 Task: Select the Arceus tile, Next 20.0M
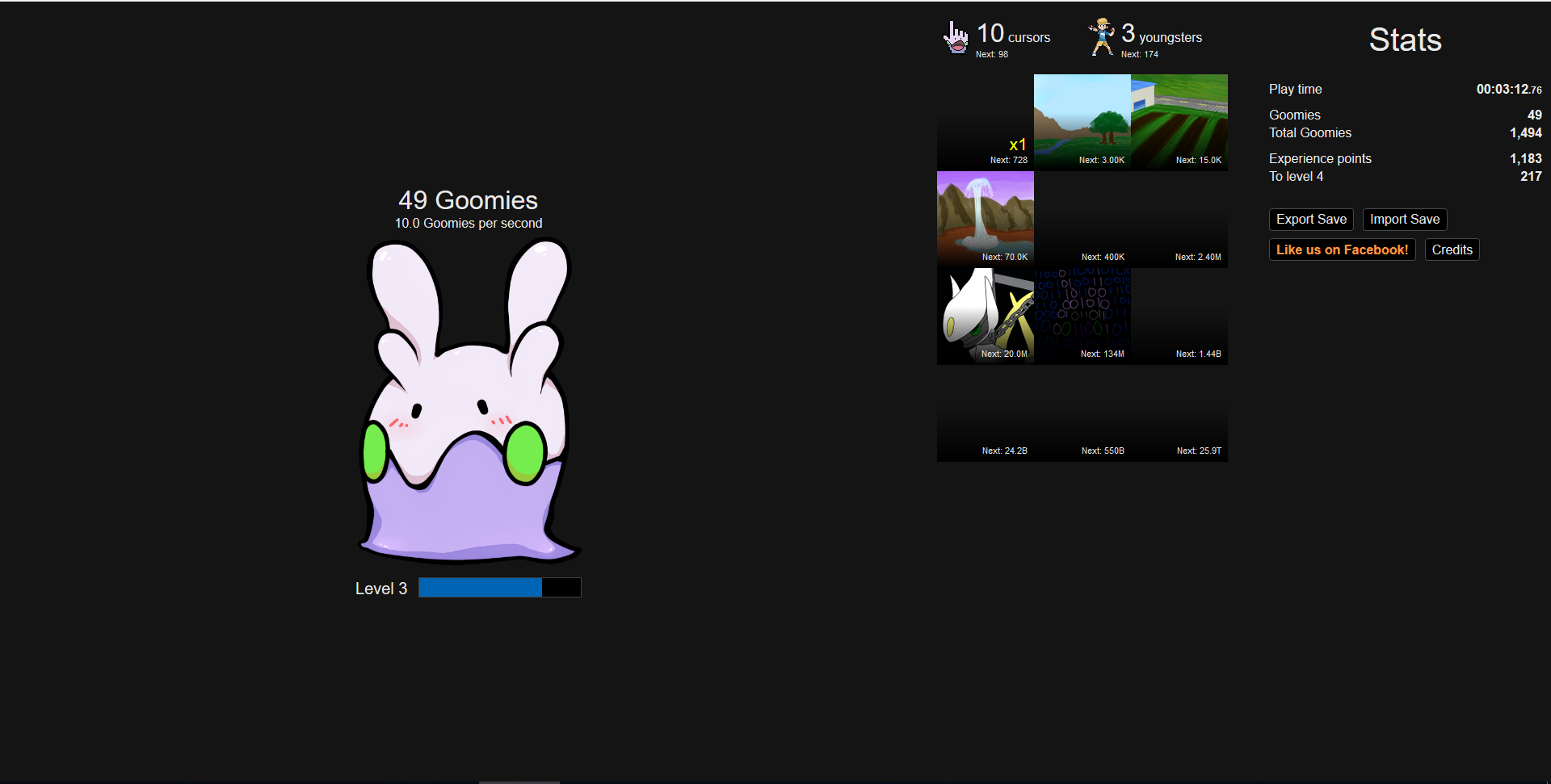point(986,317)
